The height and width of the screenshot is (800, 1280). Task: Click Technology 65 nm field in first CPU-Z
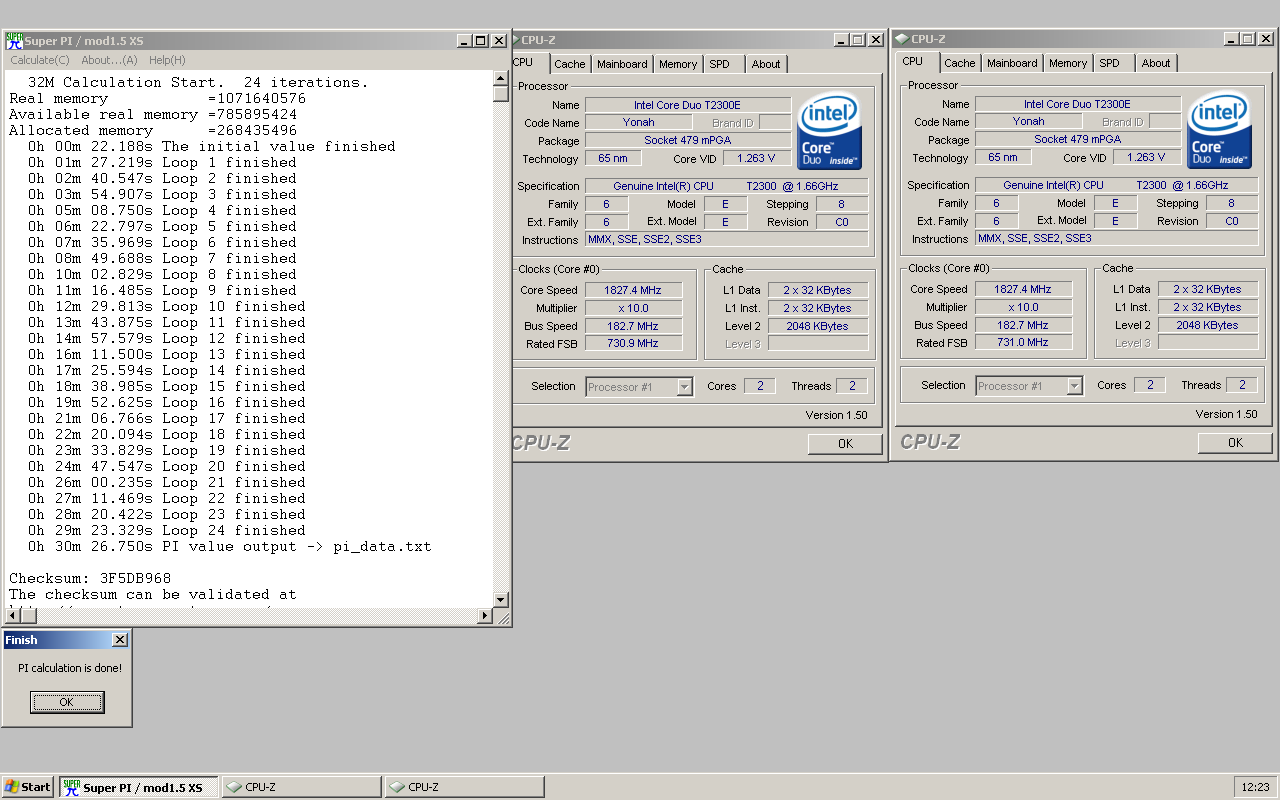(x=613, y=158)
